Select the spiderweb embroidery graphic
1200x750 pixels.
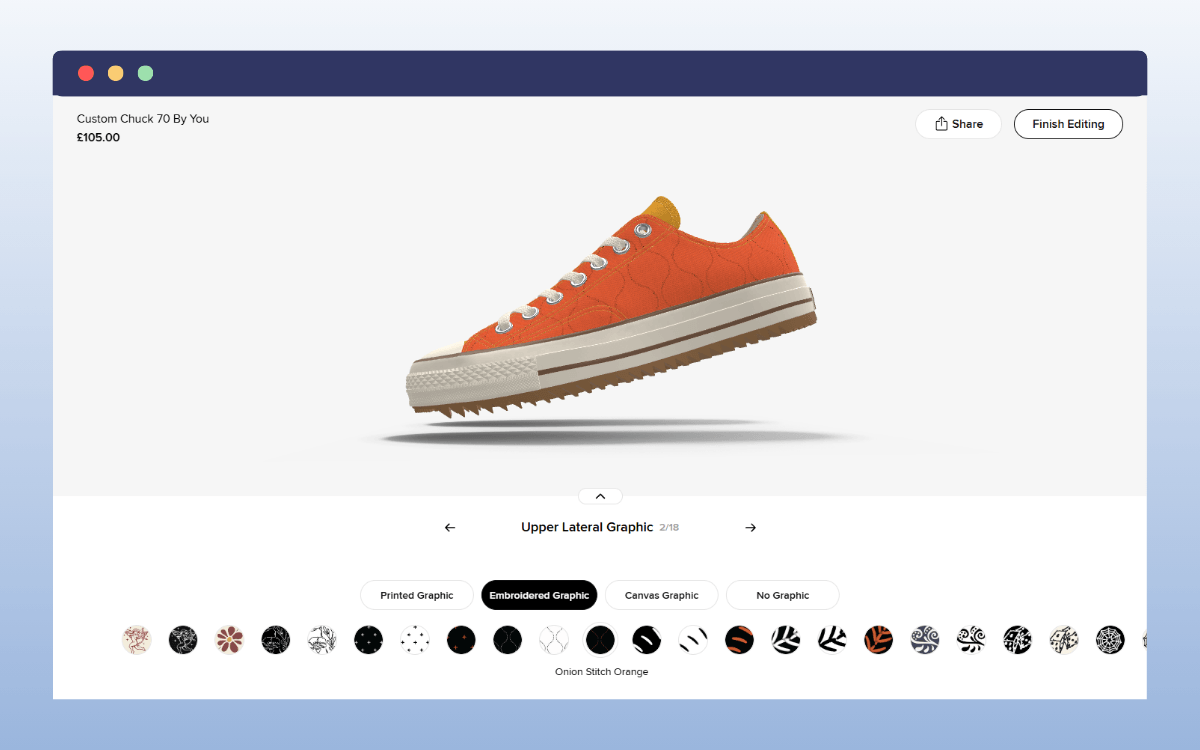pos(1108,640)
